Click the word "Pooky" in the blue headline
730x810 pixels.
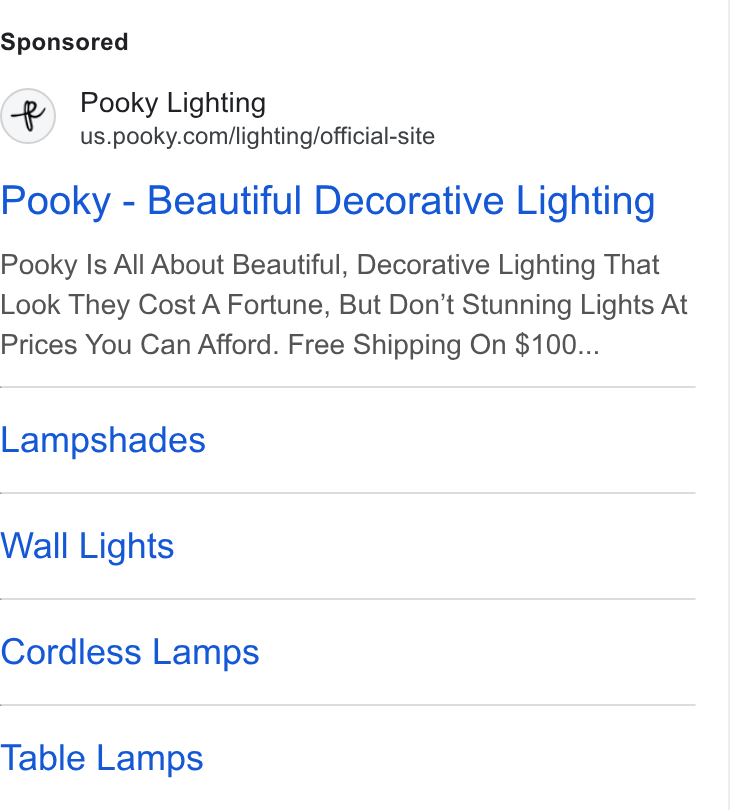coord(56,201)
